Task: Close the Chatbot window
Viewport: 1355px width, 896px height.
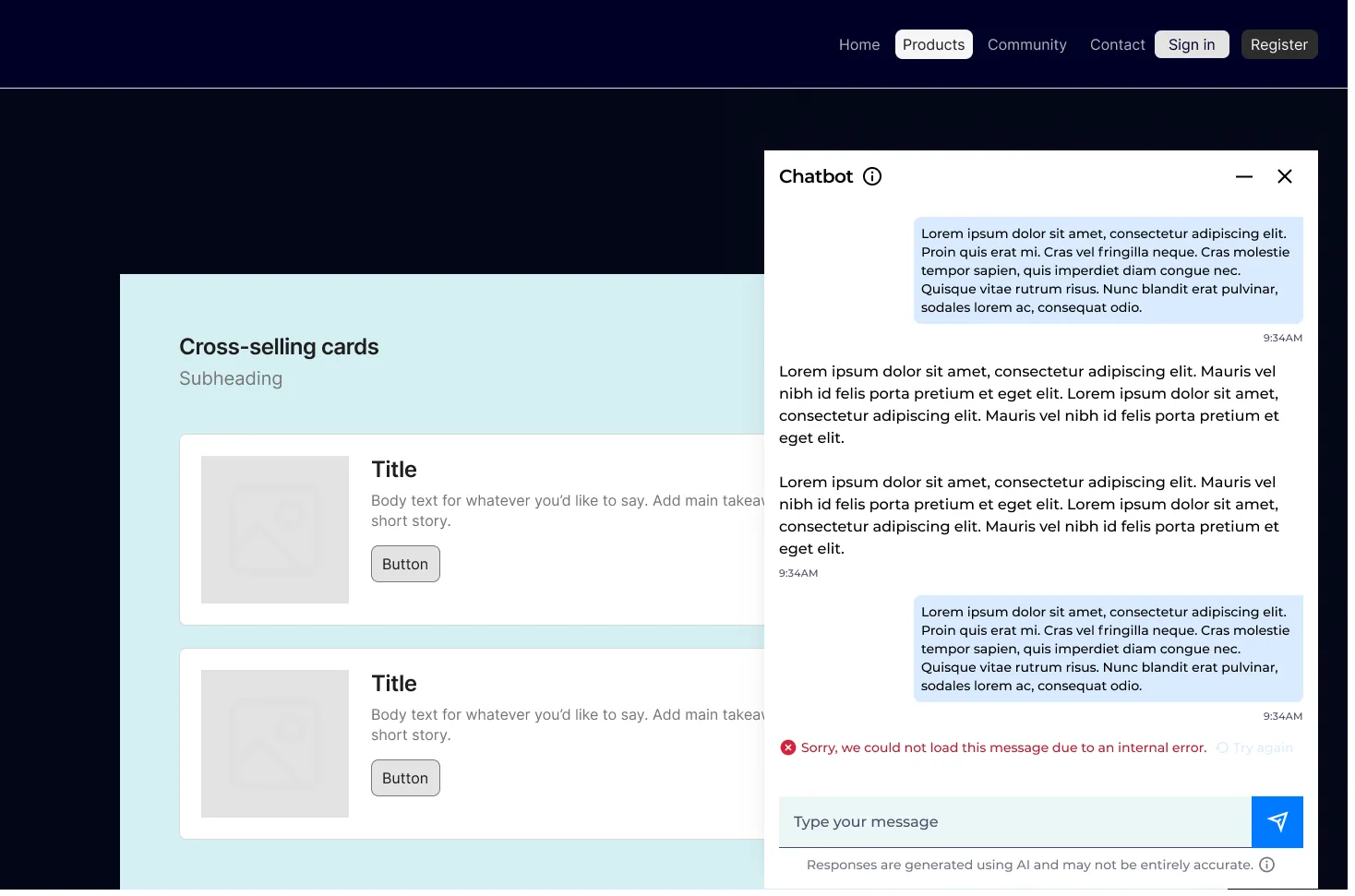Action: (1285, 176)
